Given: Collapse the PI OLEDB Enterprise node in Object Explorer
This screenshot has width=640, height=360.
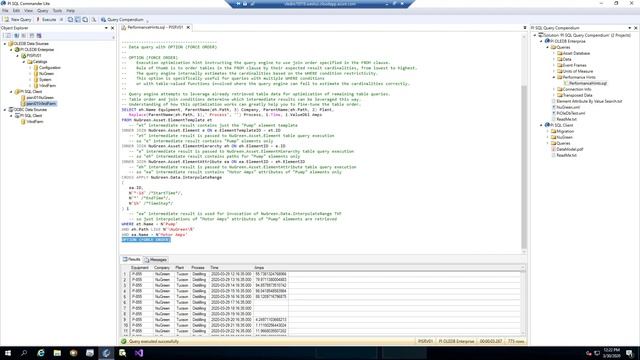Looking at the screenshot, I should pyautogui.click(x=11, y=50).
